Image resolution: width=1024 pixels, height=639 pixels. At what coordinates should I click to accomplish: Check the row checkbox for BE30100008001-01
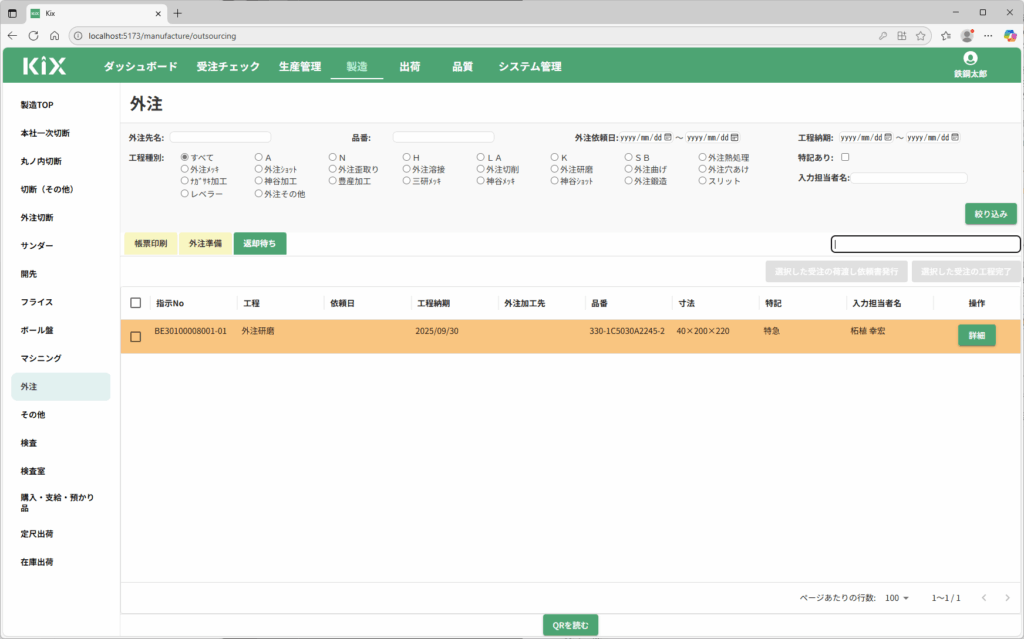point(136,336)
